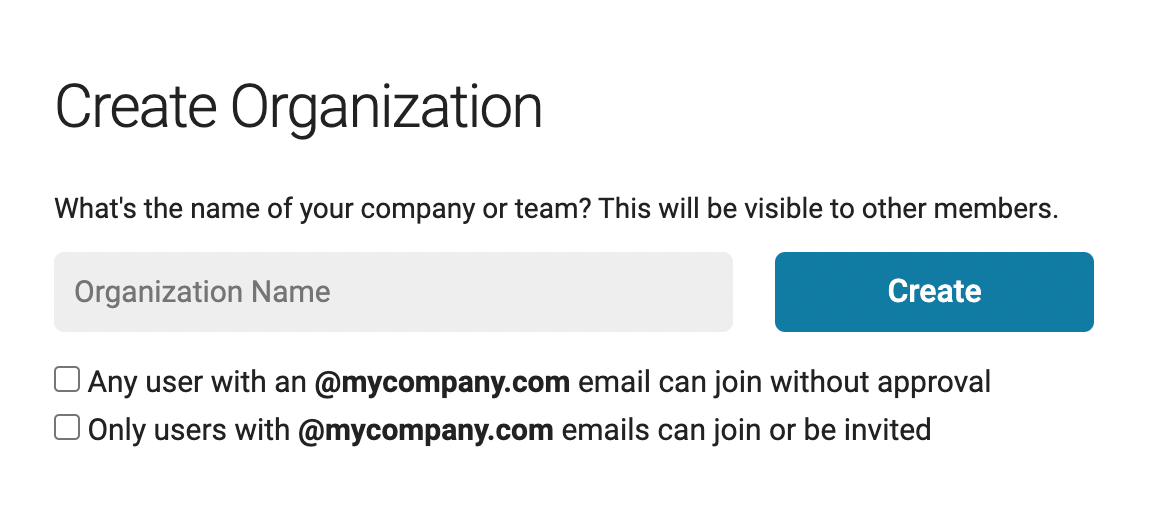This screenshot has width=1156, height=518.
Task: Enable the 'Only users with @mycompany.com' checkbox
Action: point(67,427)
